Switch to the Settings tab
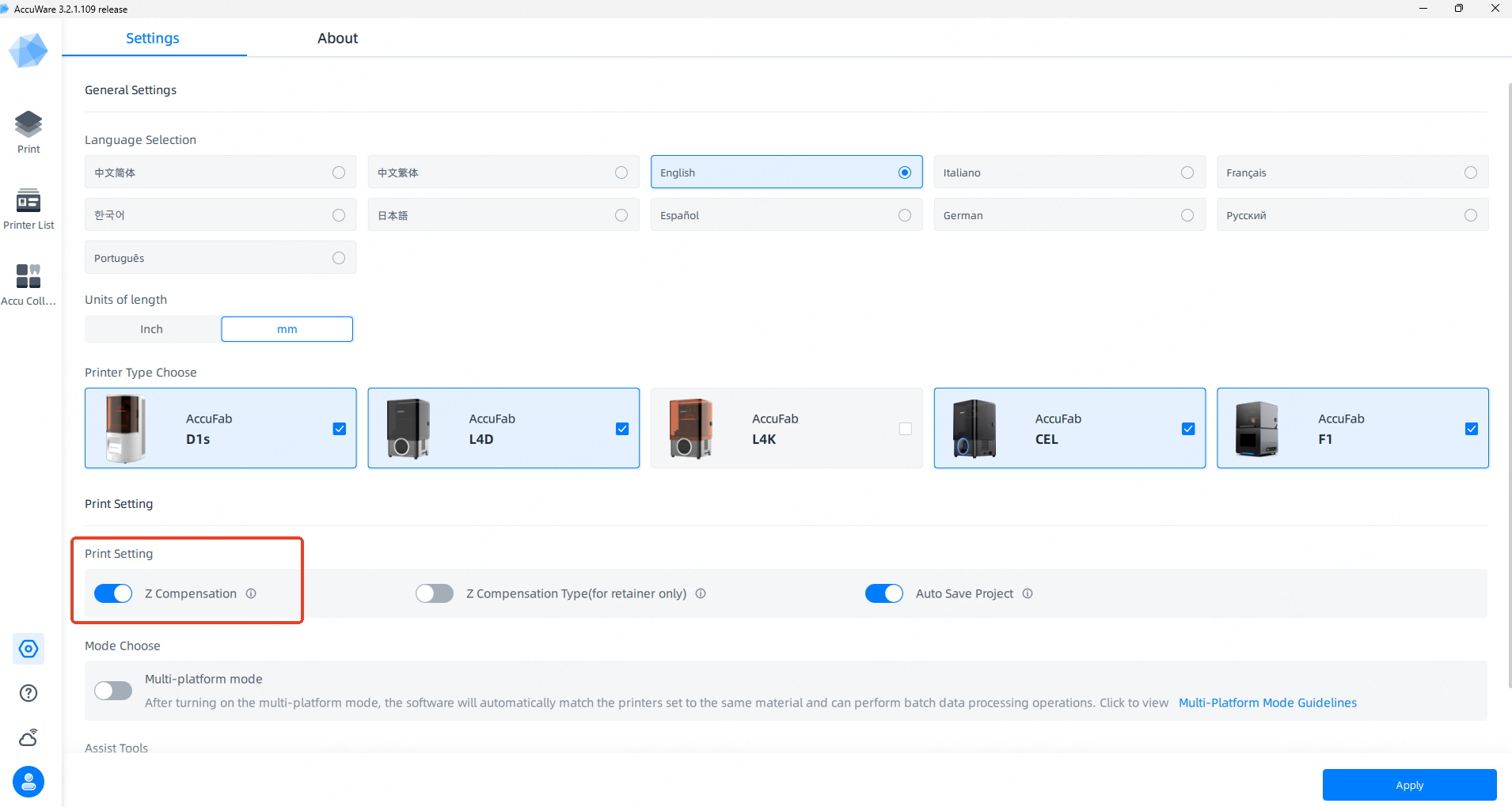1512x807 pixels. point(153,38)
